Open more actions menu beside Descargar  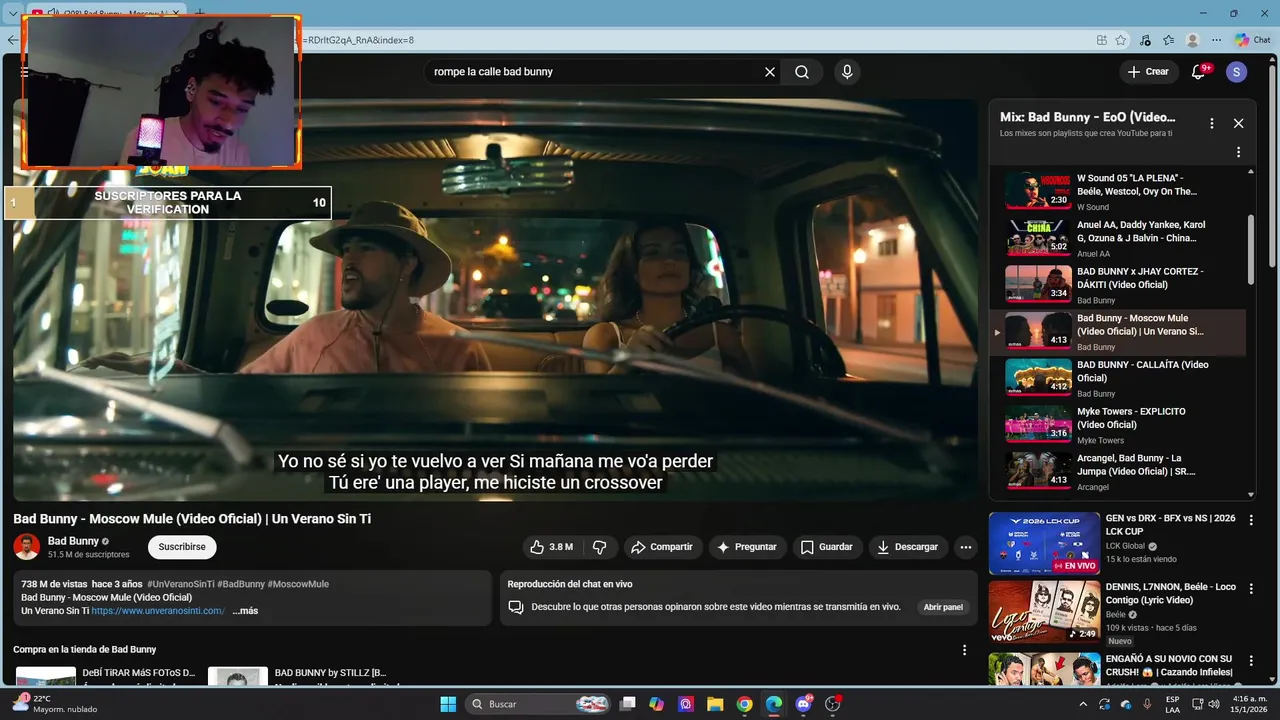click(x=965, y=547)
